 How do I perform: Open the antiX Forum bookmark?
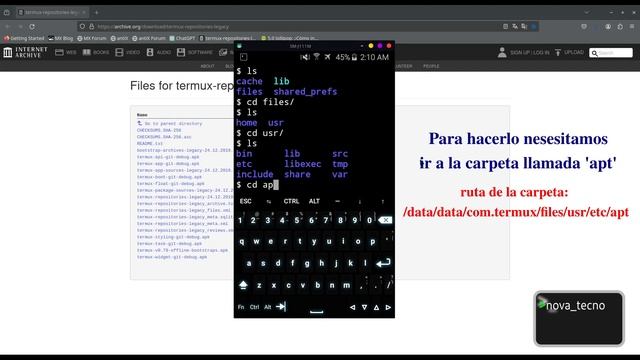pyautogui.click(x=149, y=38)
